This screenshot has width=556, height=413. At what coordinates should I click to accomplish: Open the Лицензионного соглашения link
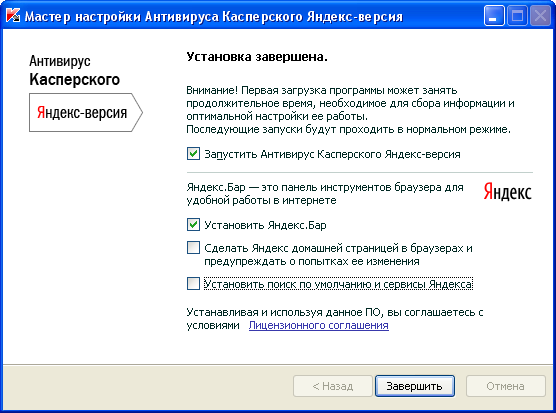[x=318, y=325]
